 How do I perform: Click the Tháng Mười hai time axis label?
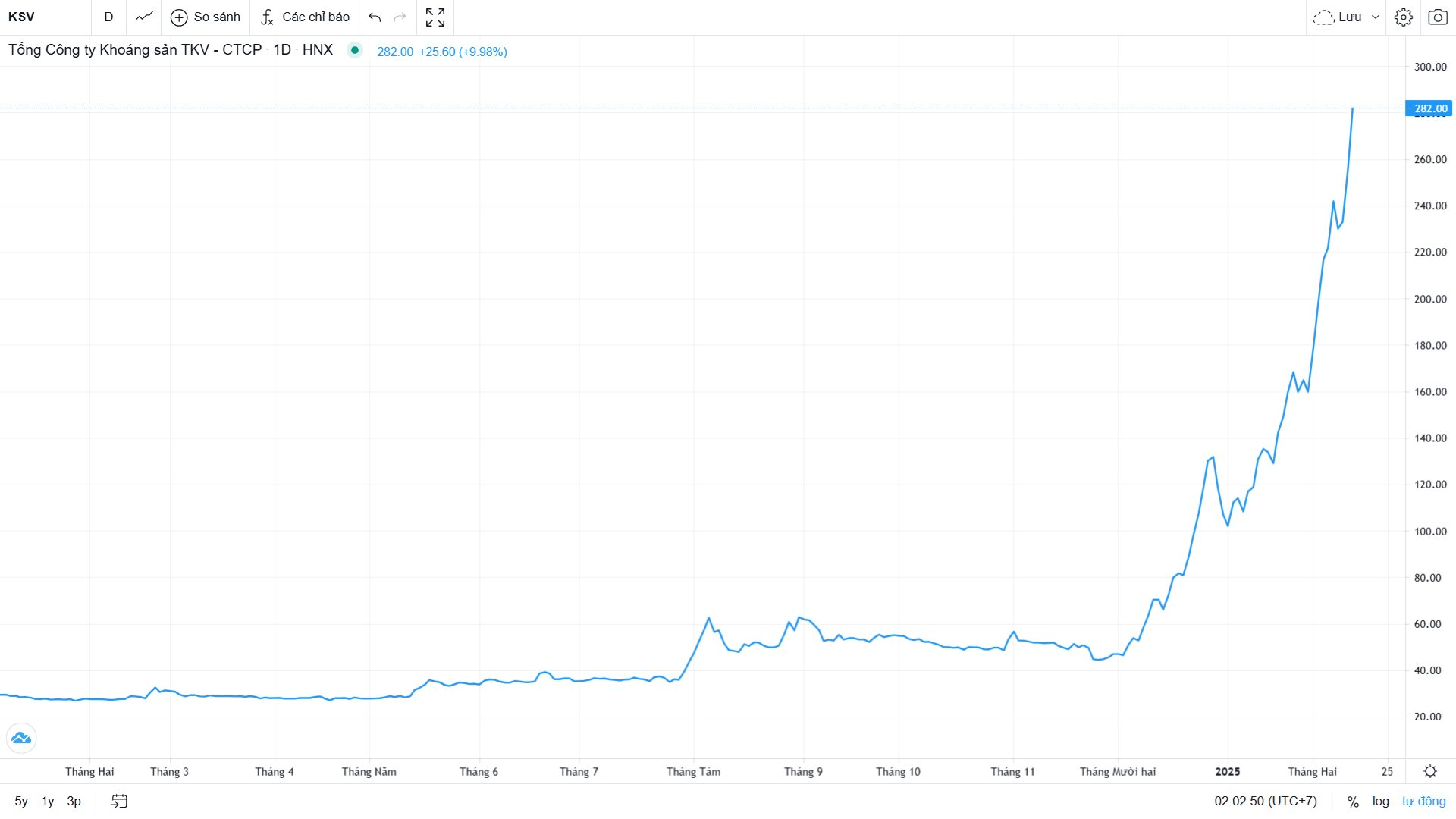1118,772
